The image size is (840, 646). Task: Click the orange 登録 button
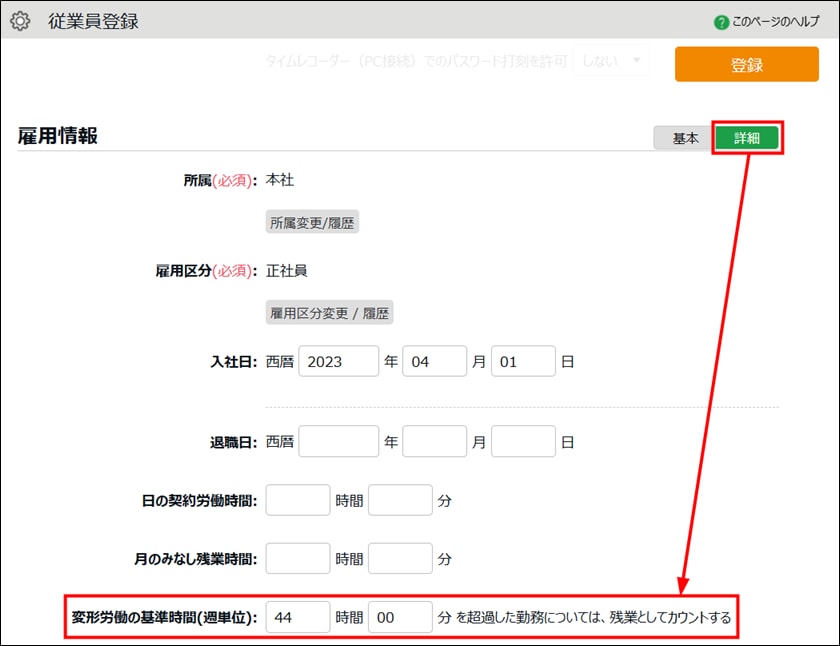(746, 64)
